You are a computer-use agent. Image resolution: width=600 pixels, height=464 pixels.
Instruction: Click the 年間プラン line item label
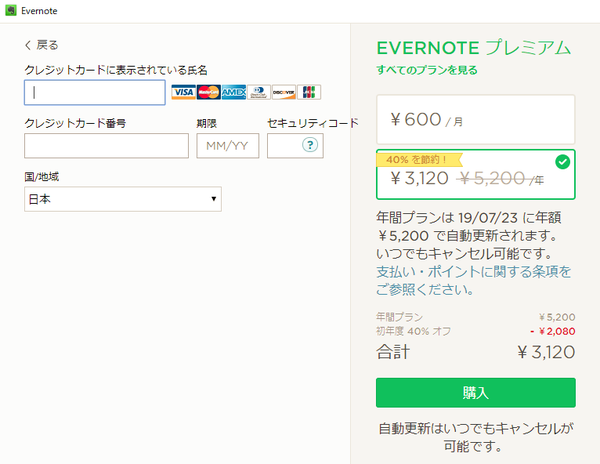(x=399, y=317)
